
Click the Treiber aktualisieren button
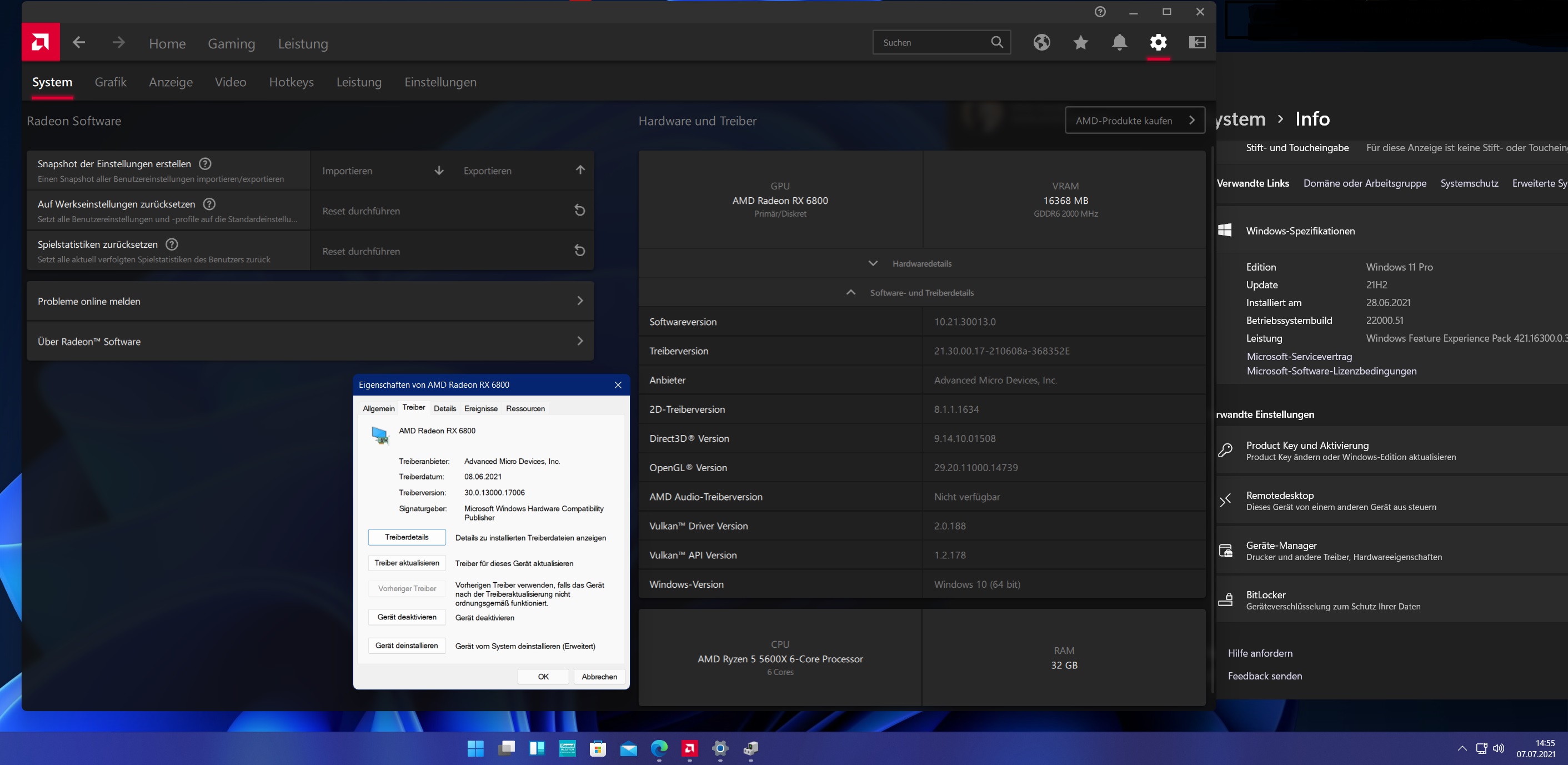pos(407,563)
